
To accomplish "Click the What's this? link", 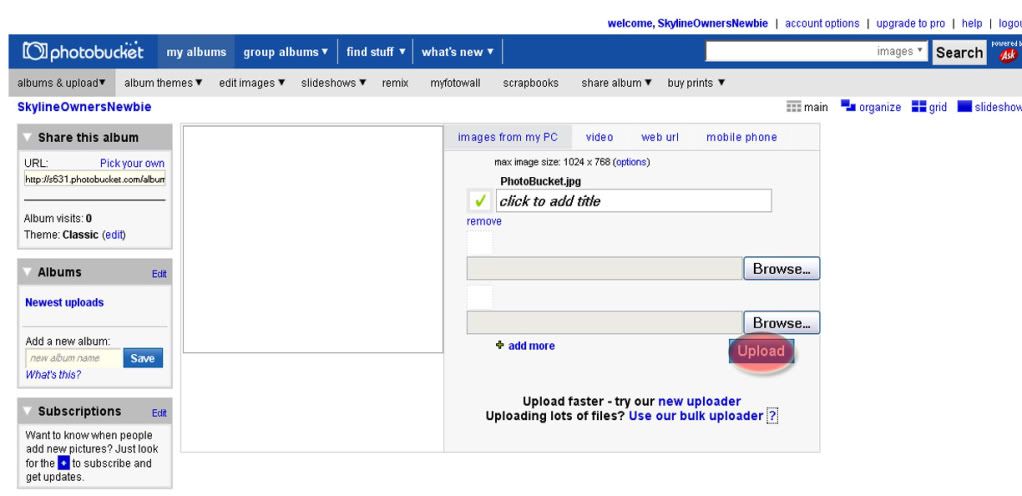I will [53, 375].
